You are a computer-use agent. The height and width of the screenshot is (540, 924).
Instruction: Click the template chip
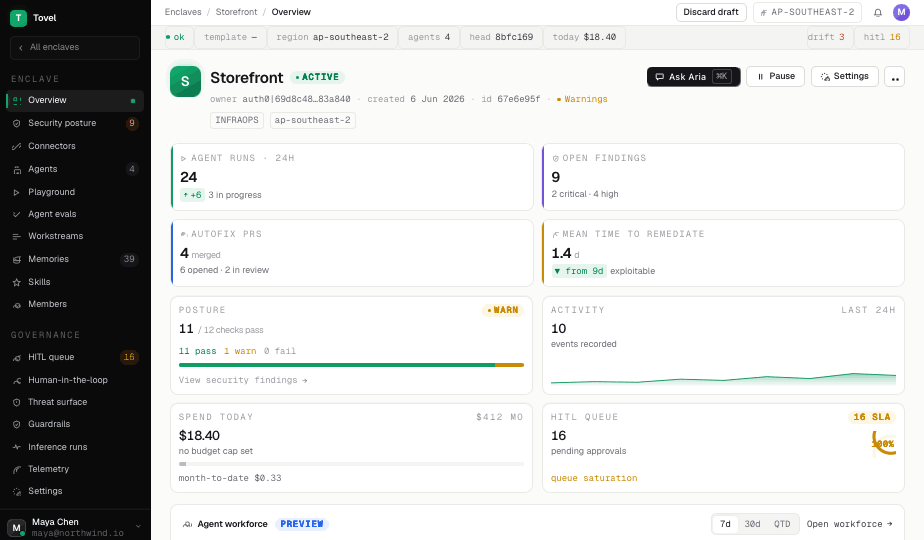point(230,37)
